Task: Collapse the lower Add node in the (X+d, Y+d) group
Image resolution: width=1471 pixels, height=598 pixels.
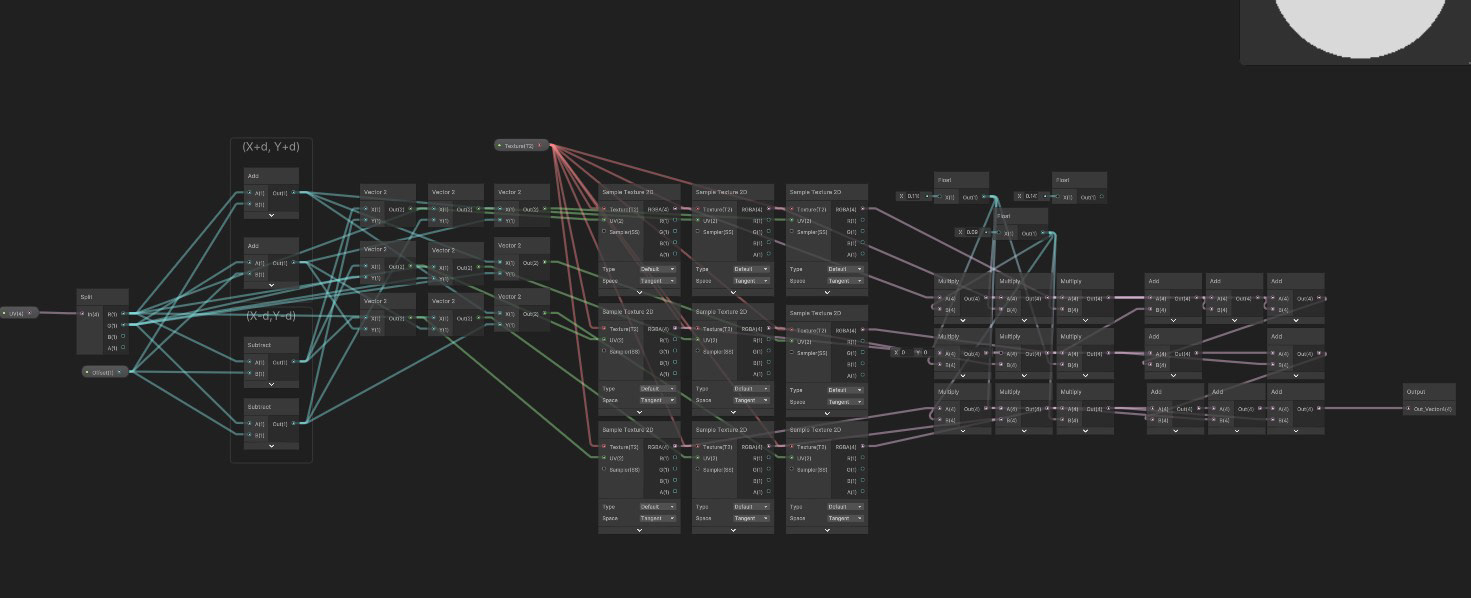Action: (272, 285)
